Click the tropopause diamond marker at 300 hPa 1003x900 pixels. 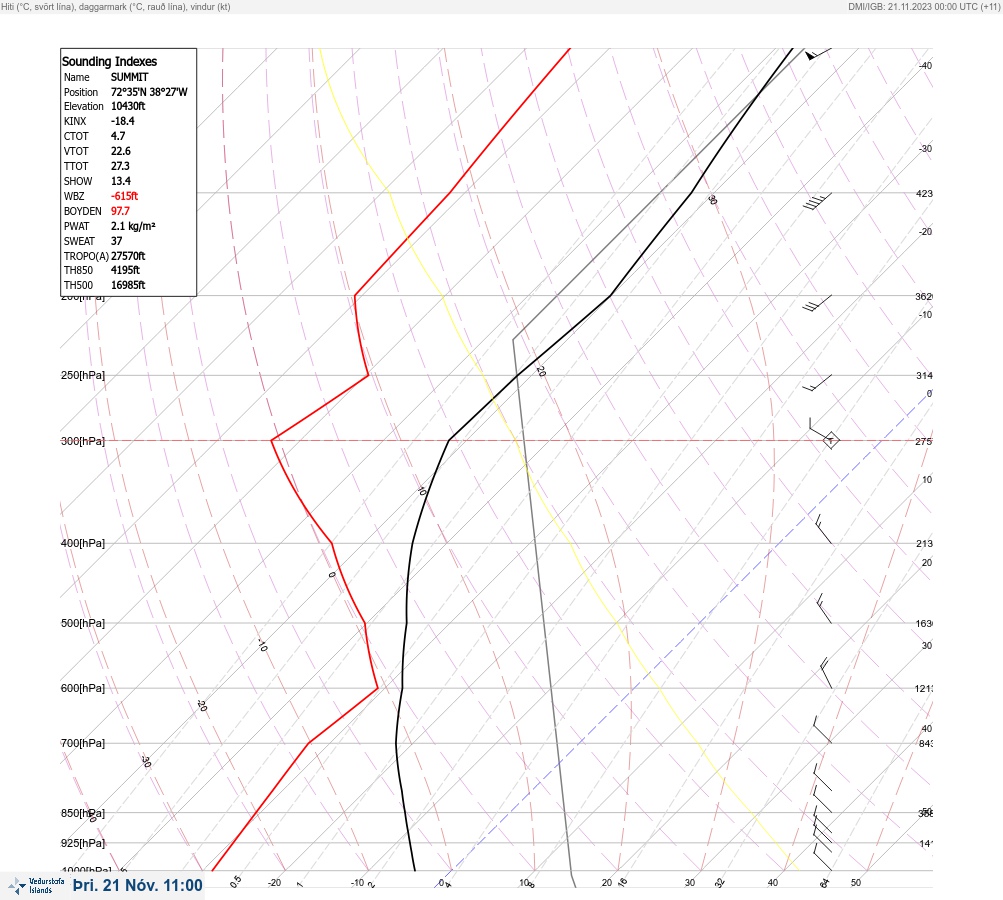[830, 440]
